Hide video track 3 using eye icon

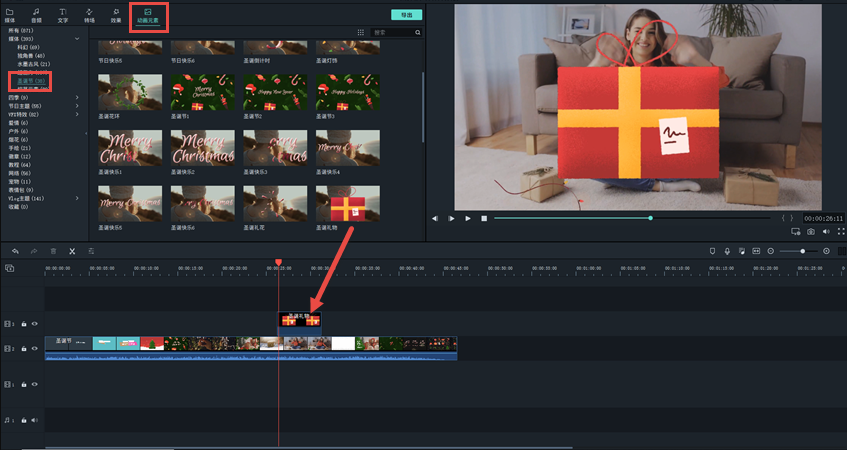coord(35,324)
